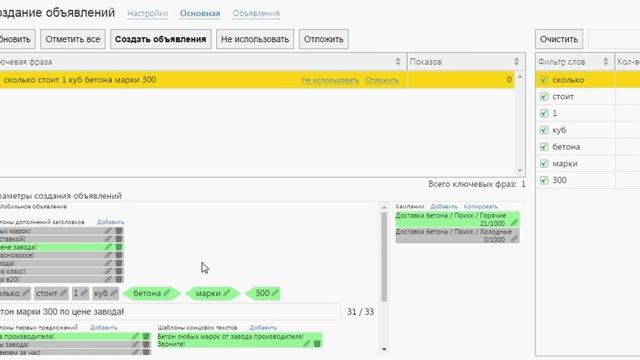Click the 'Не использовать' toolbar button

(255, 39)
